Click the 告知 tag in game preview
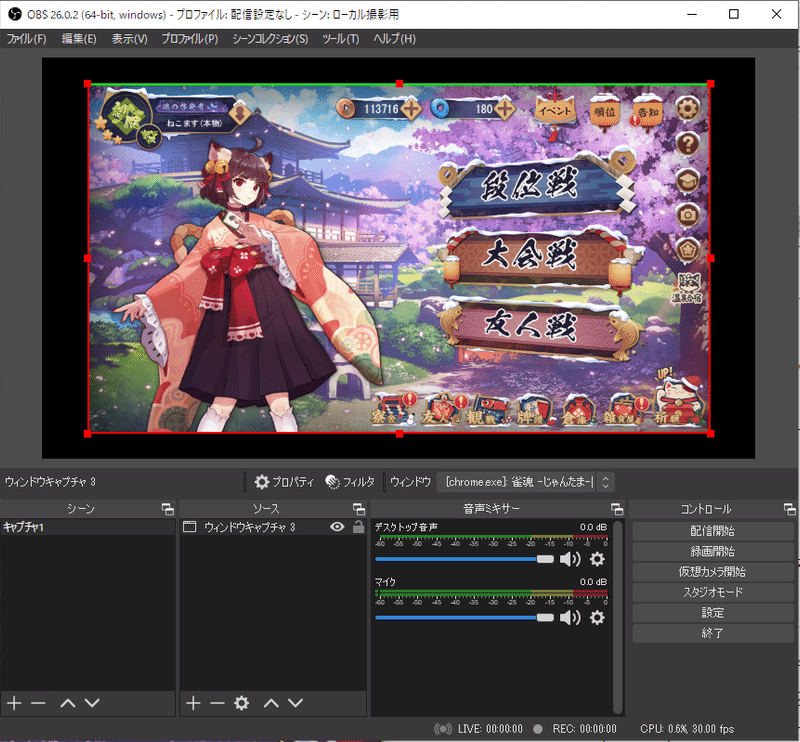The height and width of the screenshot is (742, 800). click(x=647, y=111)
